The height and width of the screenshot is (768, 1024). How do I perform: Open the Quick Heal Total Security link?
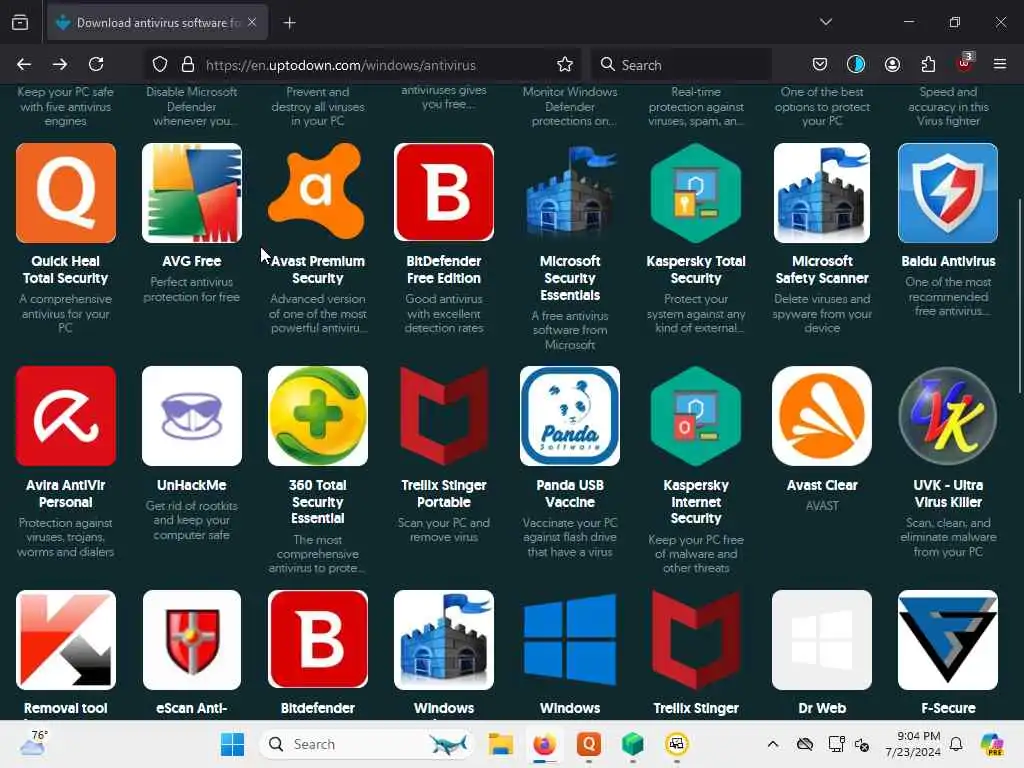point(65,270)
